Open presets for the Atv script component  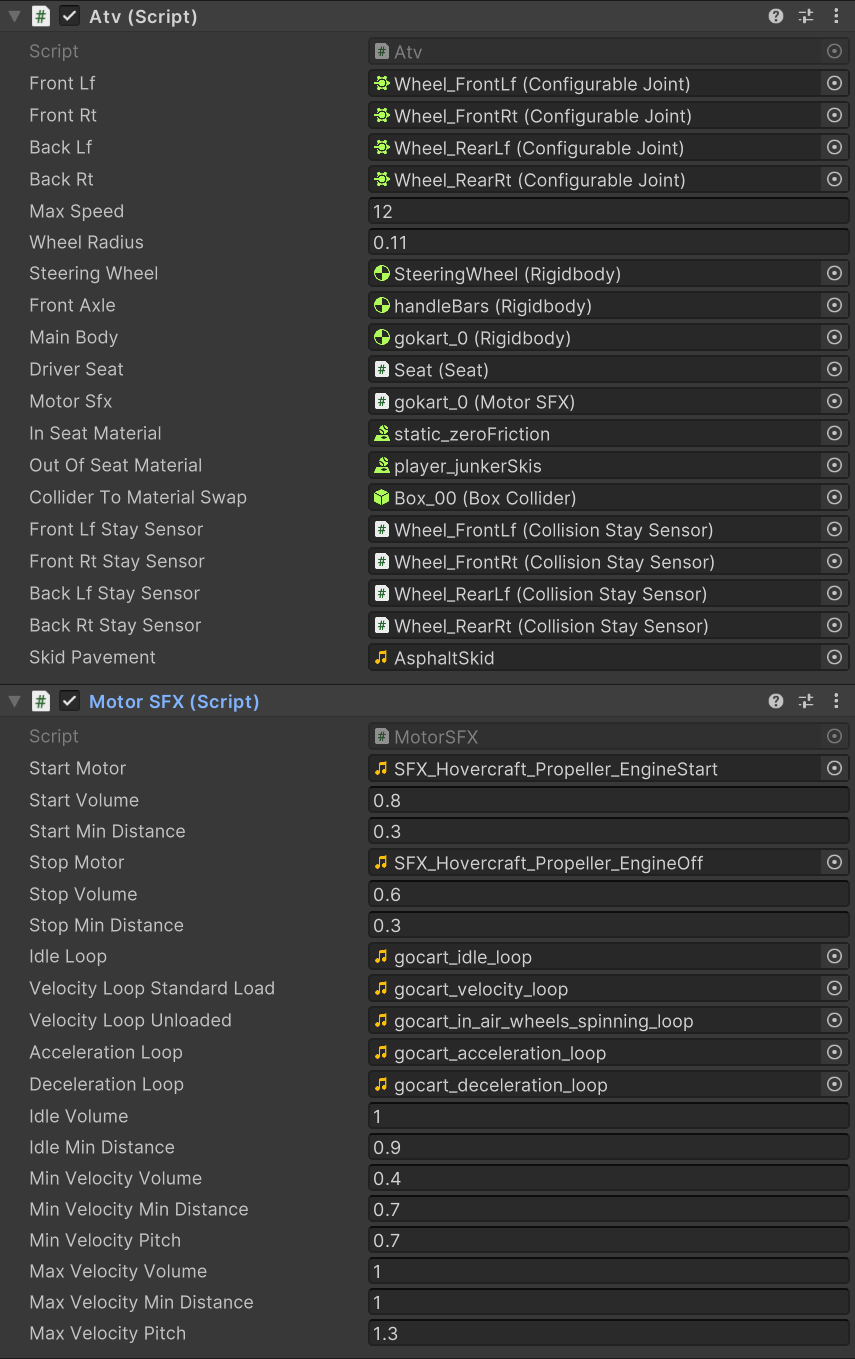point(806,16)
